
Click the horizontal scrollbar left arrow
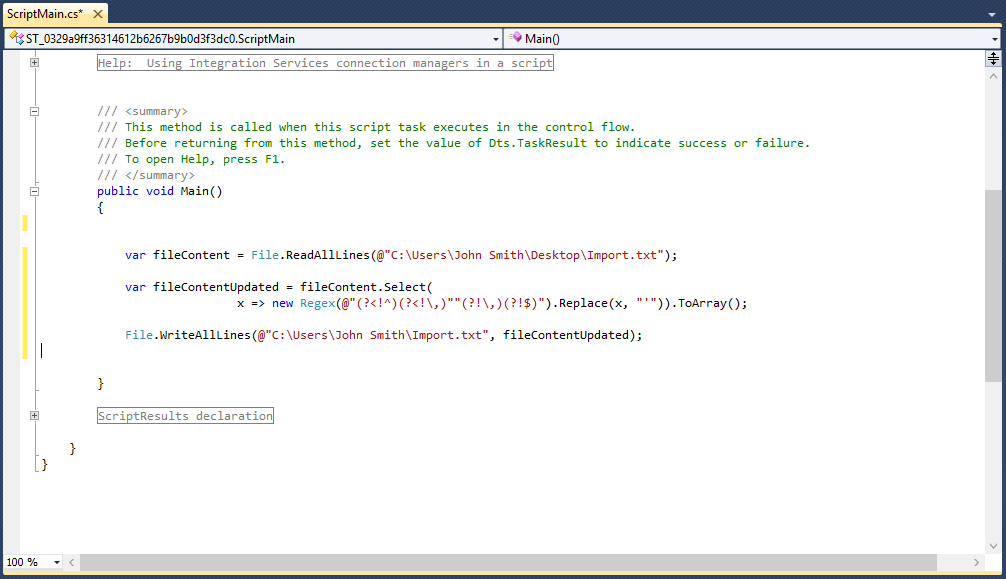71,562
